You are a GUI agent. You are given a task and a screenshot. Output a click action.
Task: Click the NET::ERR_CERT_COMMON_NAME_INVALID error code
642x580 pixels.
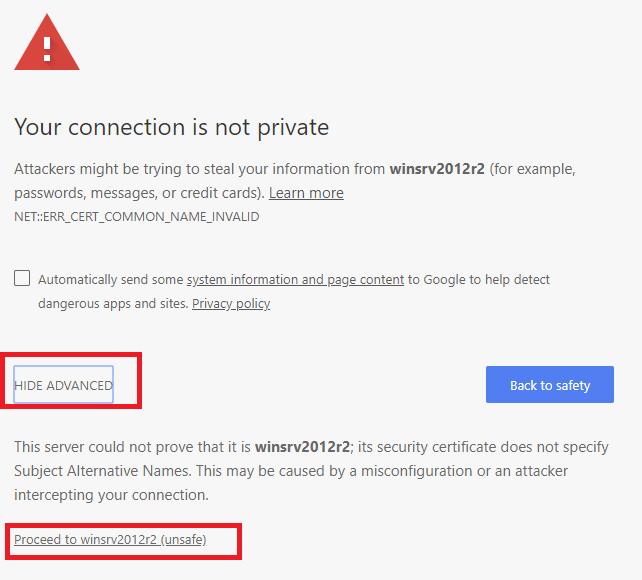tap(137, 217)
